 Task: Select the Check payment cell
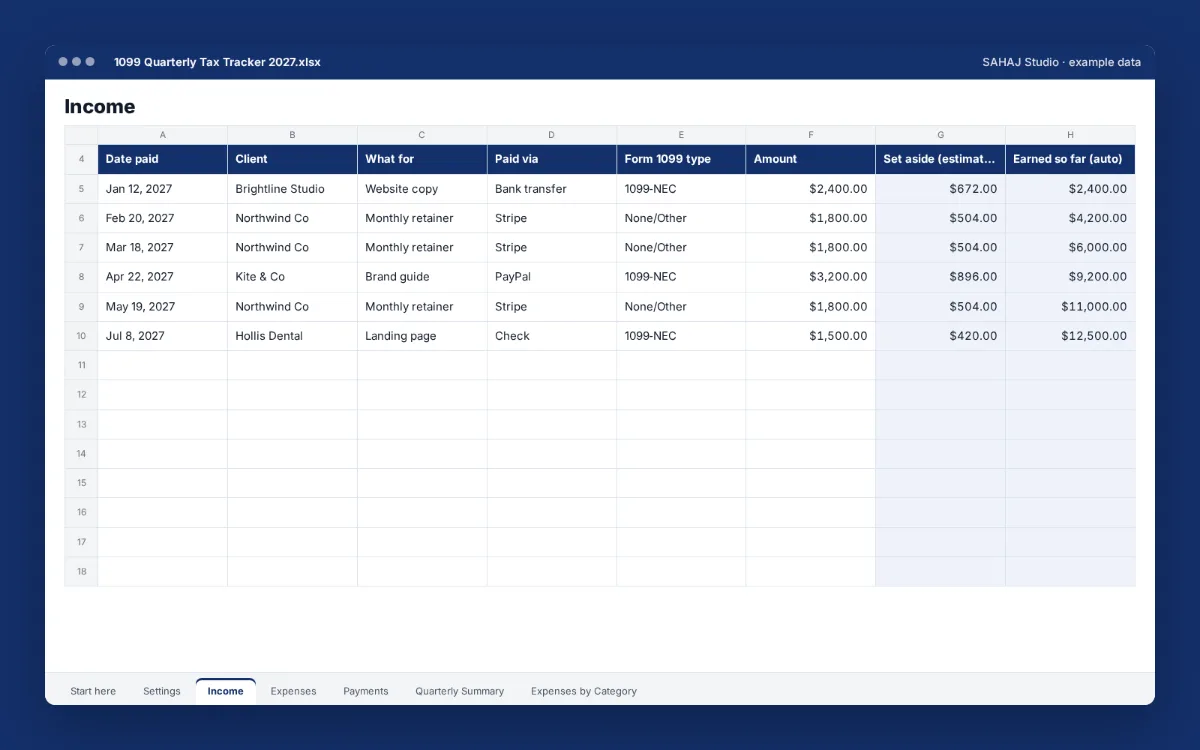coord(552,336)
